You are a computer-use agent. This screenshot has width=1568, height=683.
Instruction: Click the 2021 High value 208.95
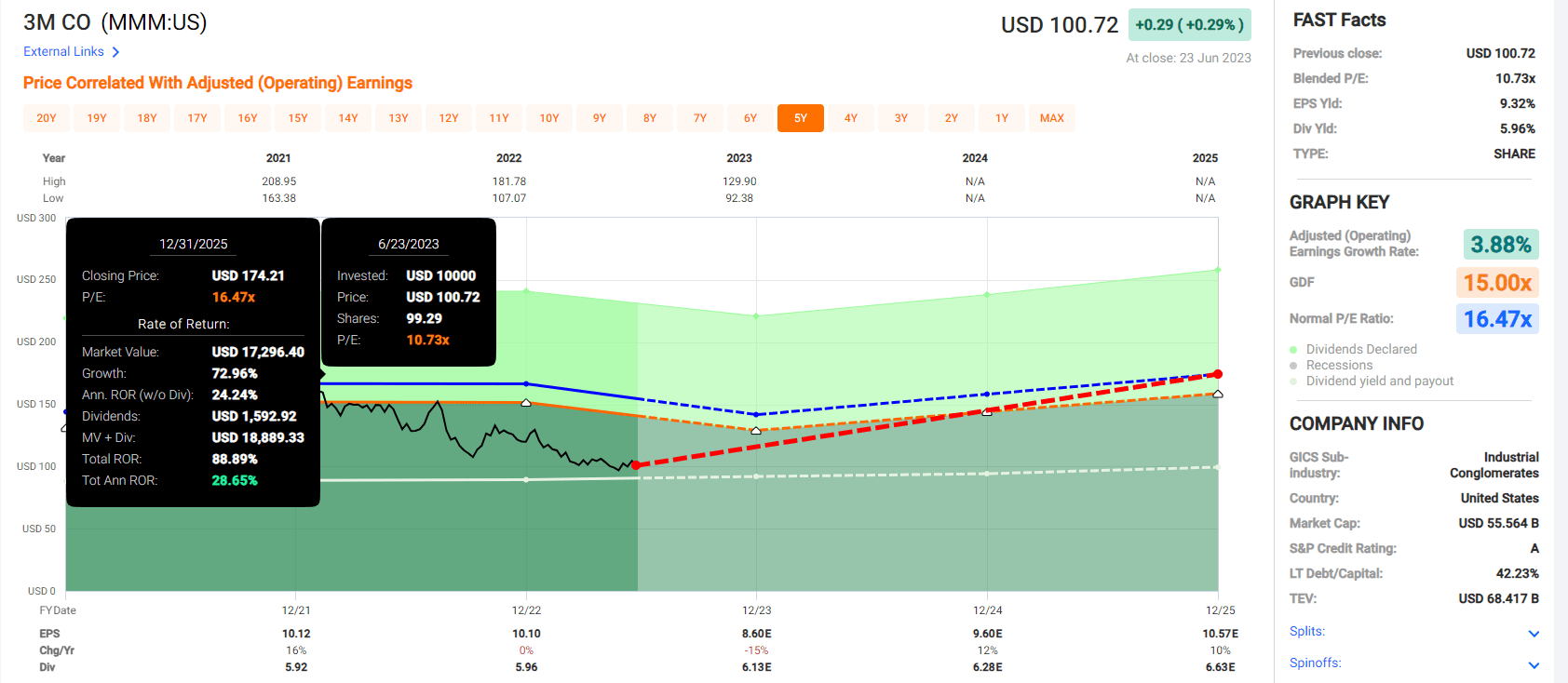(x=279, y=181)
